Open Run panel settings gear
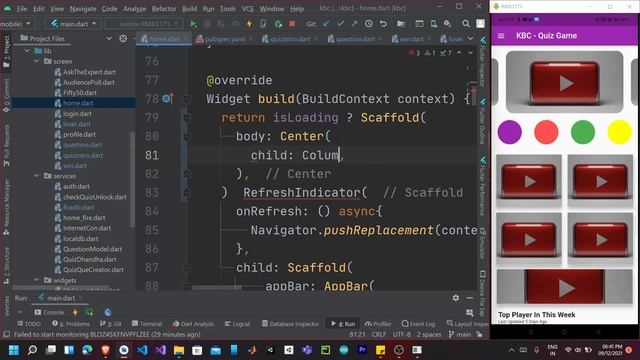 click(456, 298)
